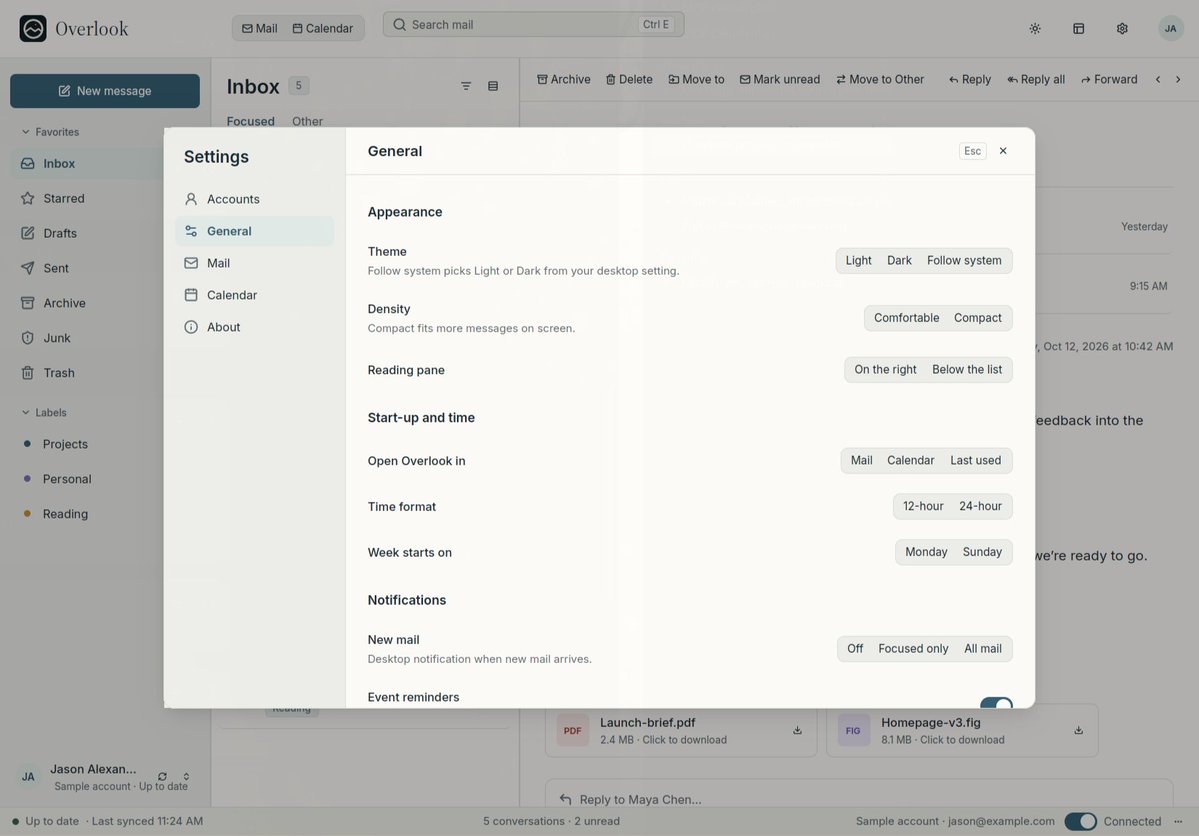Go to next message arrow
Viewport: 1199px width, 836px height.
click(1178, 80)
